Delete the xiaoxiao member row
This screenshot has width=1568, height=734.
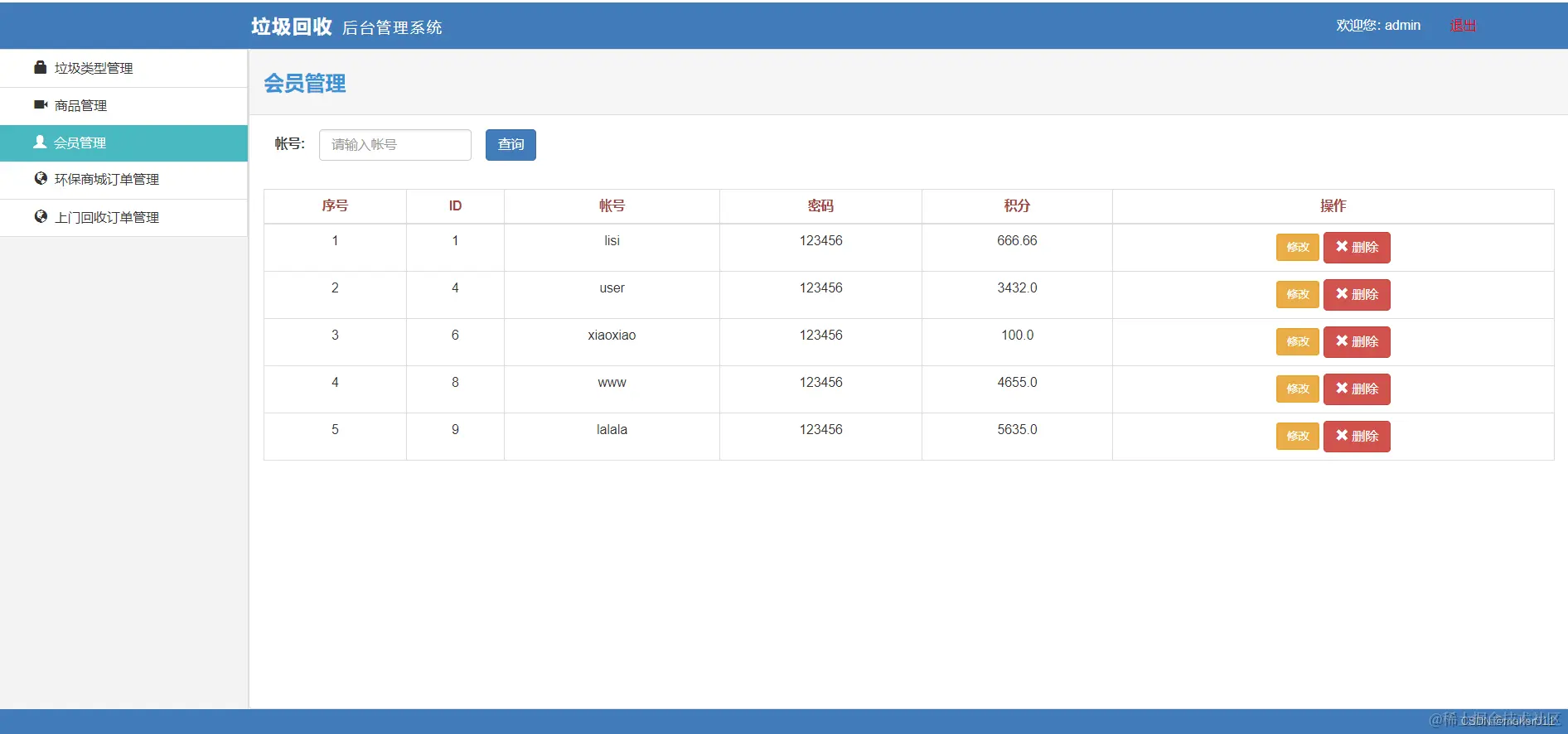(1357, 341)
